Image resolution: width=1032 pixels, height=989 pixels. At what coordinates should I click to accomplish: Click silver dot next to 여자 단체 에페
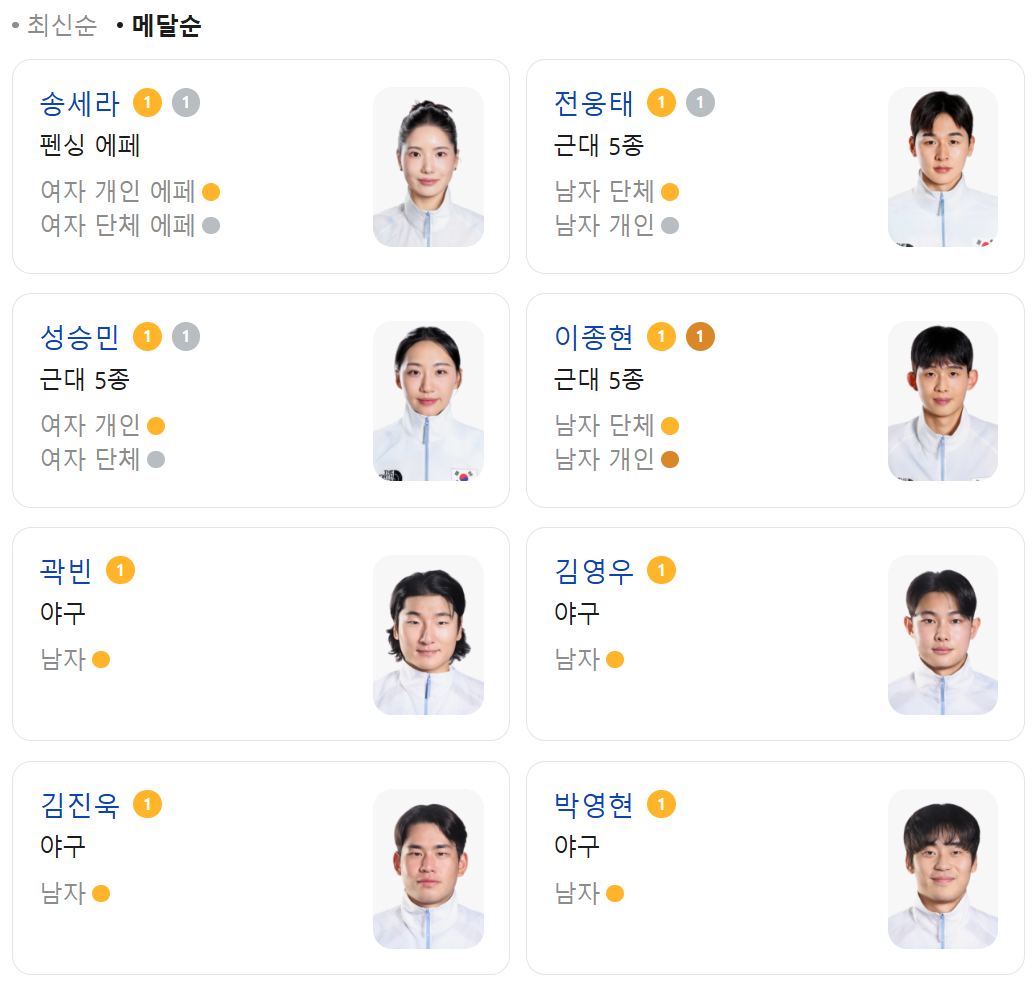tap(211, 226)
